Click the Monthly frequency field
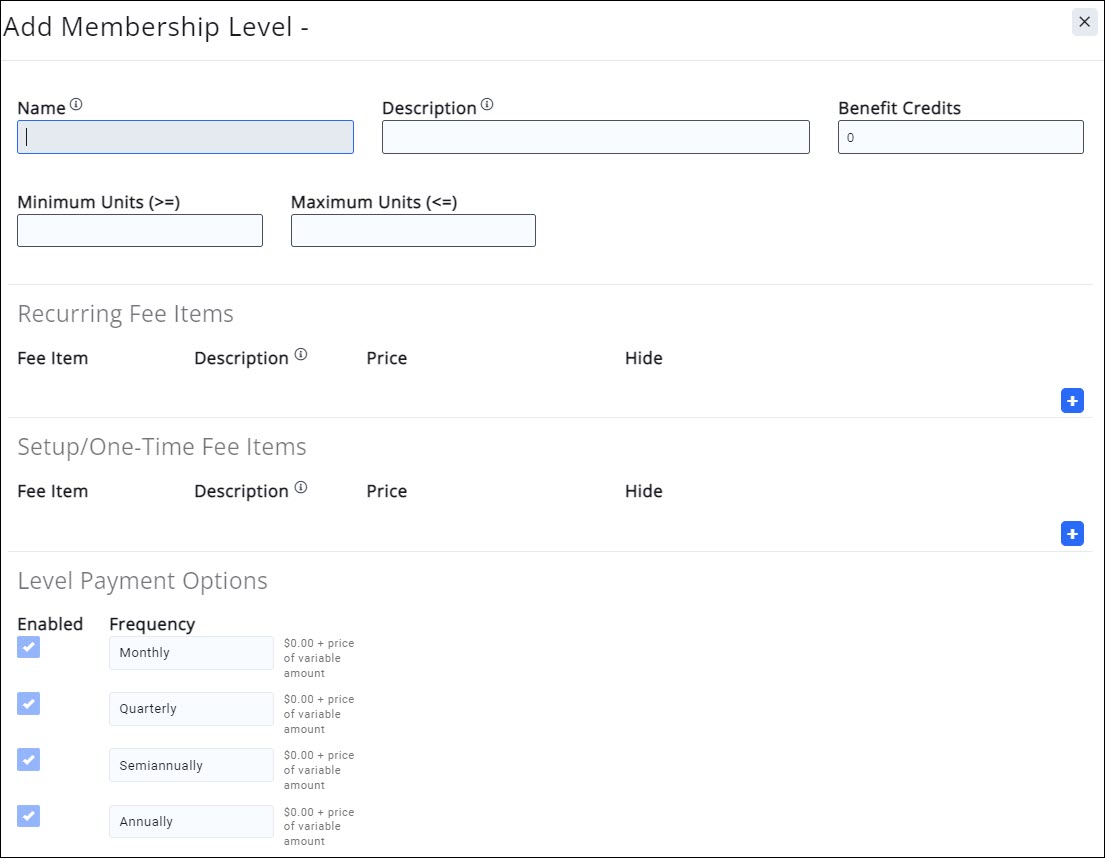The image size is (1105, 858). [x=191, y=653]
